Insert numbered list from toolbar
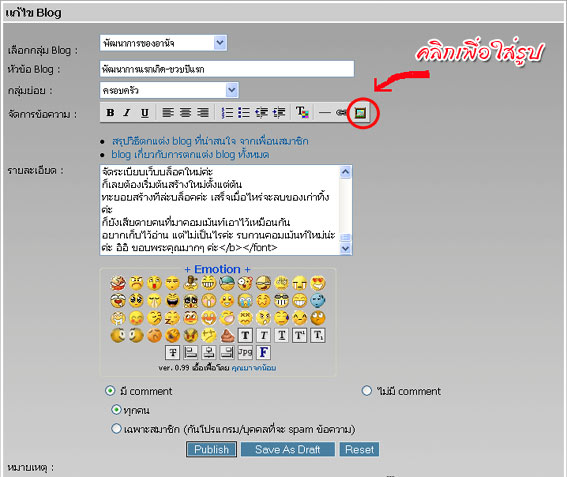Viewport: 567px width, 477px height. tap(227, 113)
